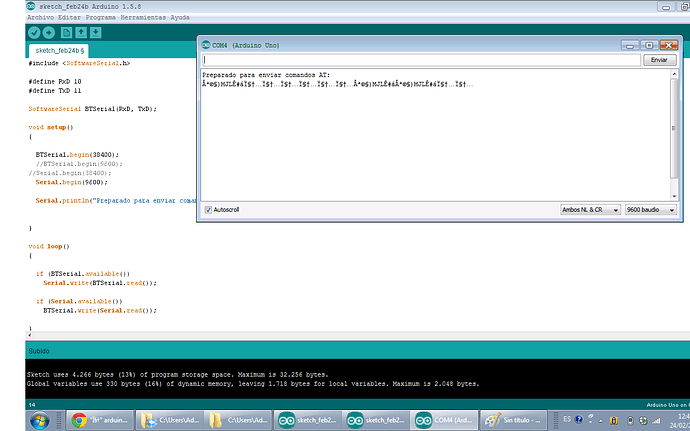Click the editor horizontal scrollbar left arrow
The image size is (690, 431).
tap(29, 335)
